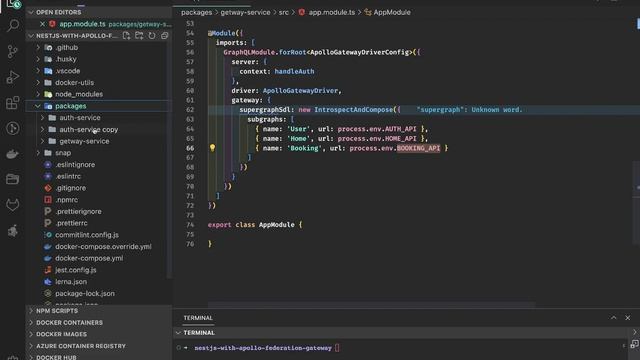Click the New File icon in explorer header
The image size is (640, 360).
tap(127, 36)
